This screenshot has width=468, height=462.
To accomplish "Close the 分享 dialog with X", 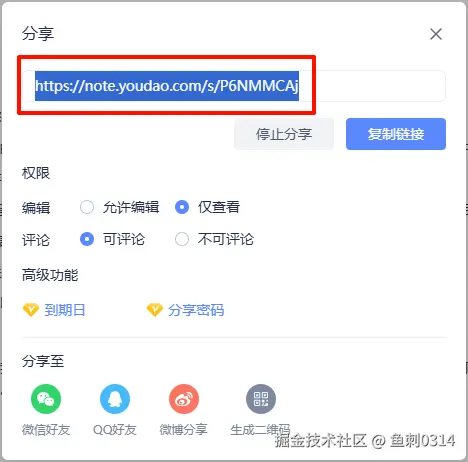I will point(436,34).
